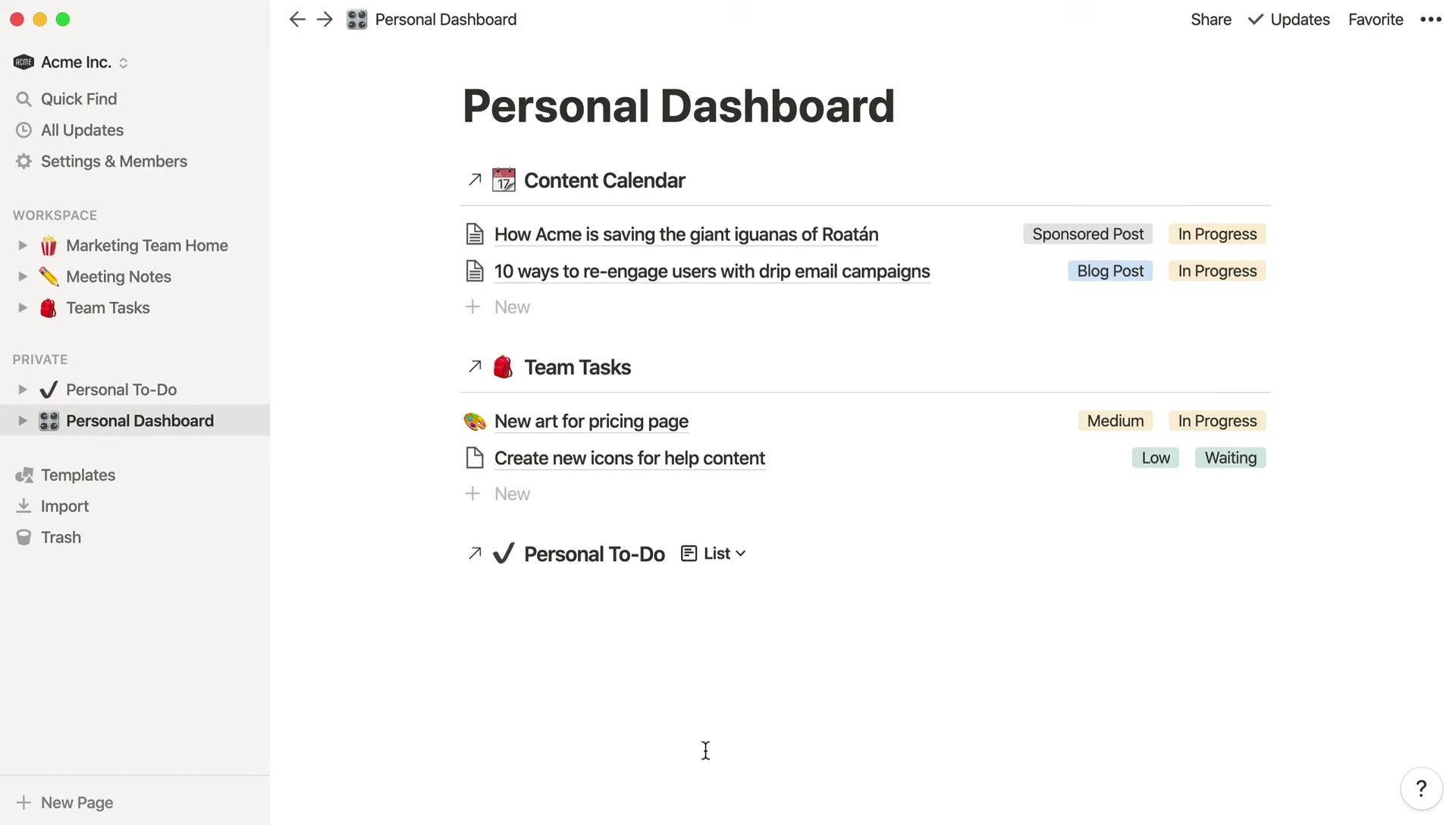Click the Sponsored Post tag

[1087, 234]
